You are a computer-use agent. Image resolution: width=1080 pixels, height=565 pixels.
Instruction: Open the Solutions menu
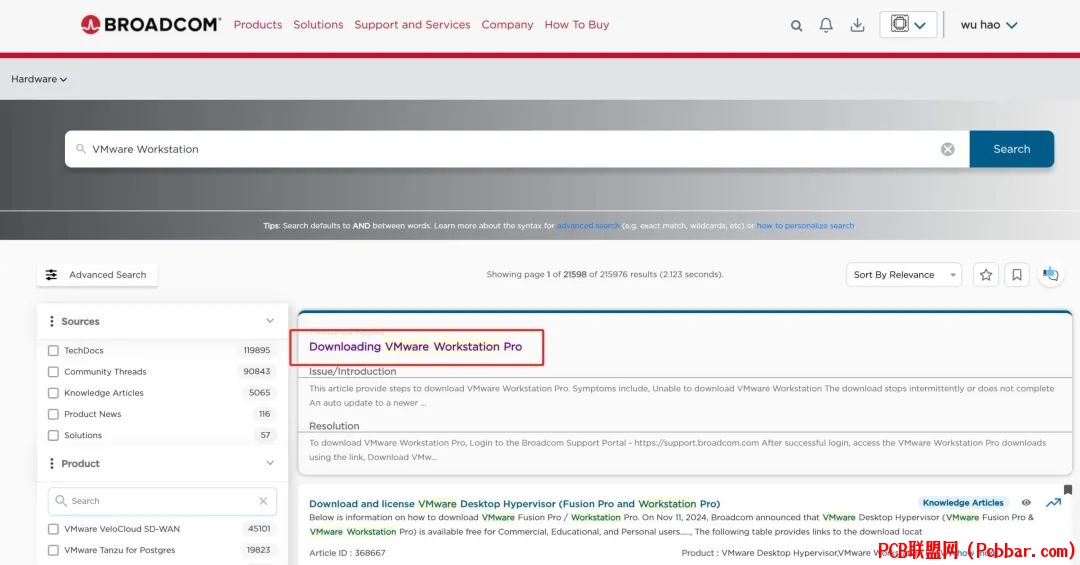318,25
